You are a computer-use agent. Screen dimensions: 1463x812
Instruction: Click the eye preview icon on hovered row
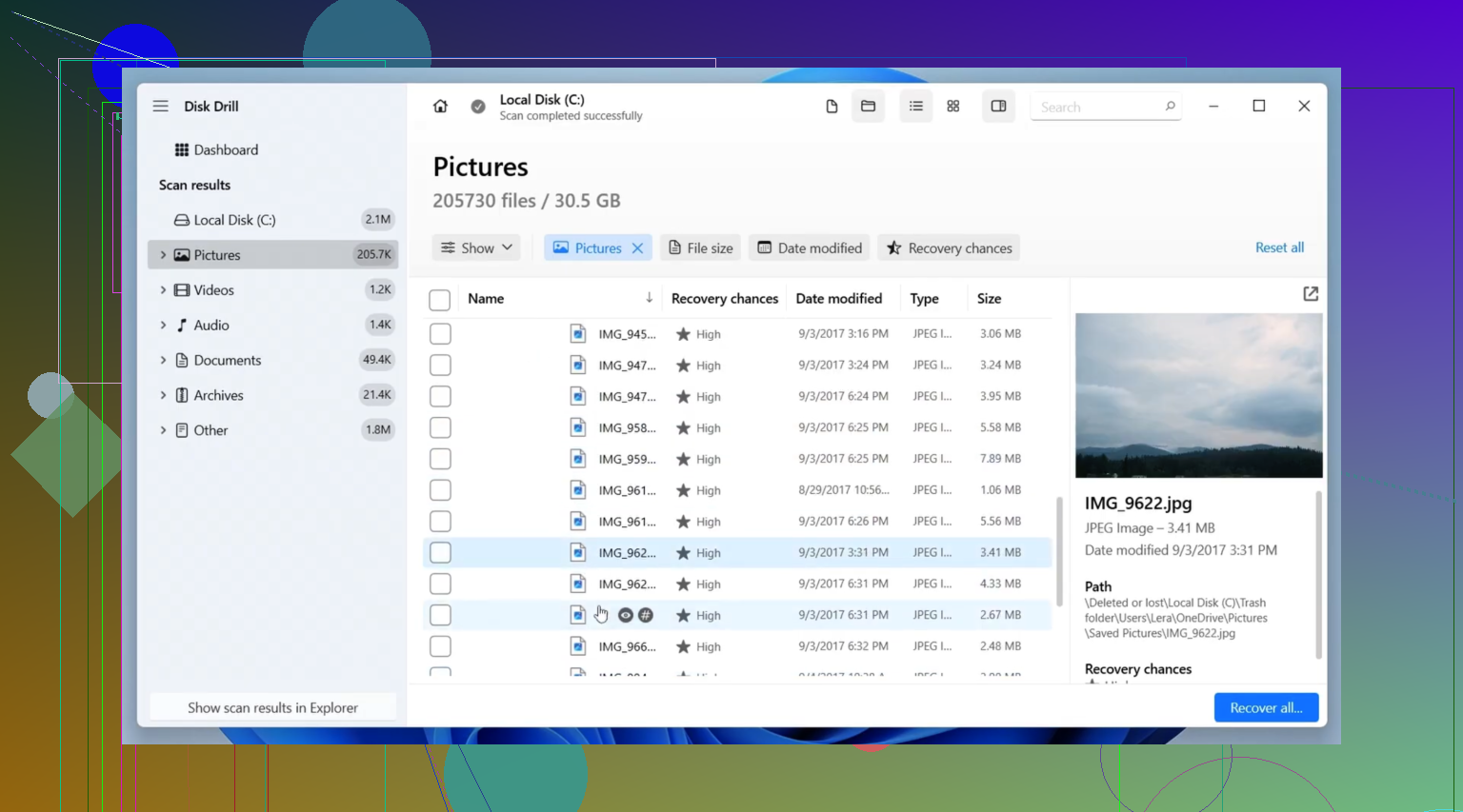(626, 615)
